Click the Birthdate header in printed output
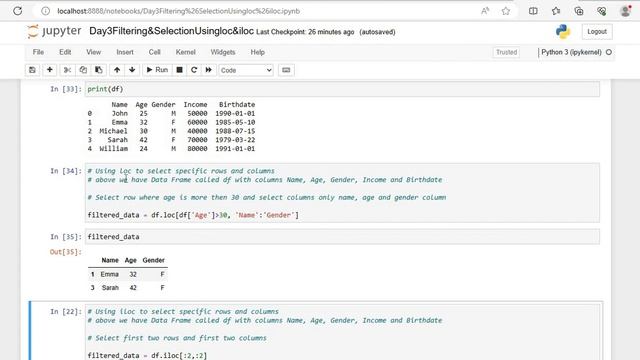 [x=237, y=104]
